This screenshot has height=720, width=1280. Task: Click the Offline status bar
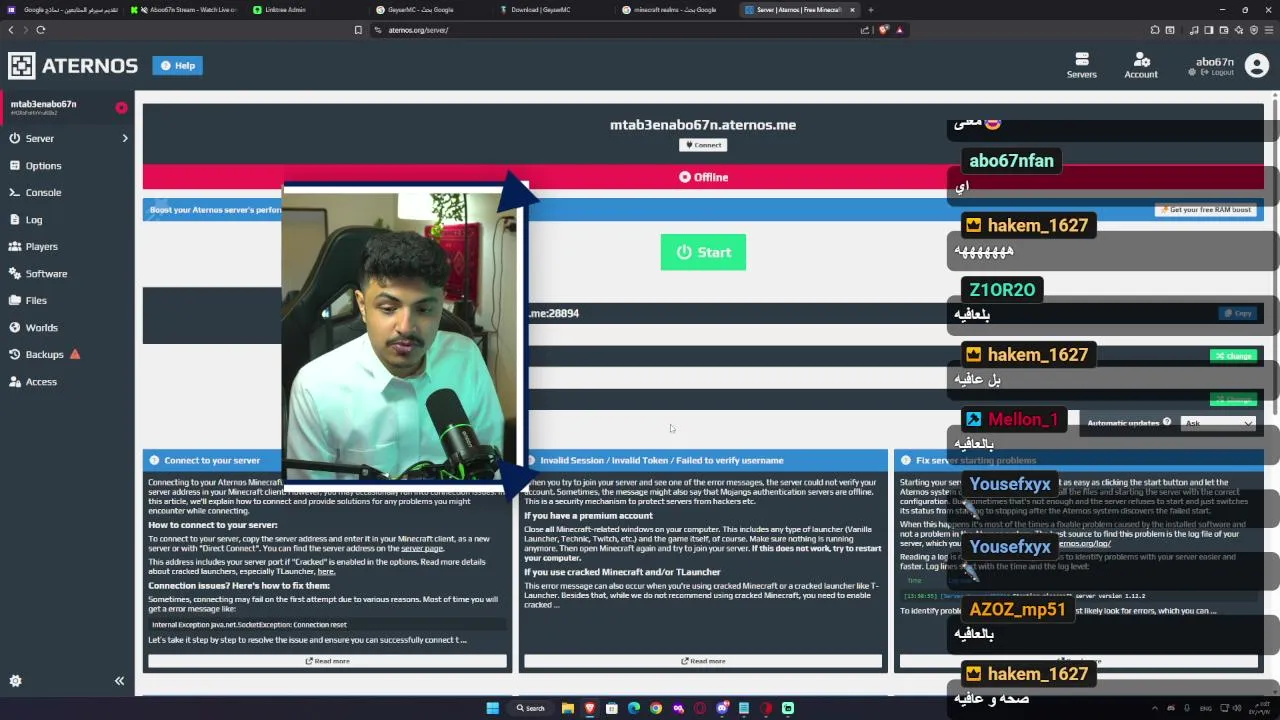[703, 177]
